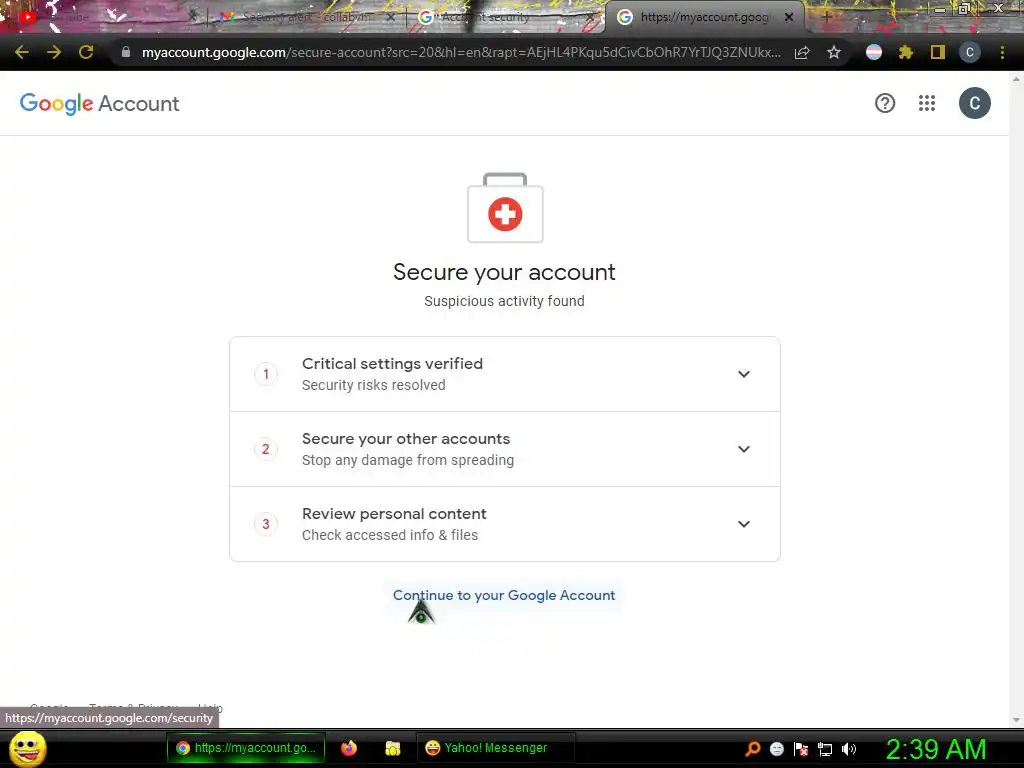Expand Secure your other accounts chevron

coord(744,449)
